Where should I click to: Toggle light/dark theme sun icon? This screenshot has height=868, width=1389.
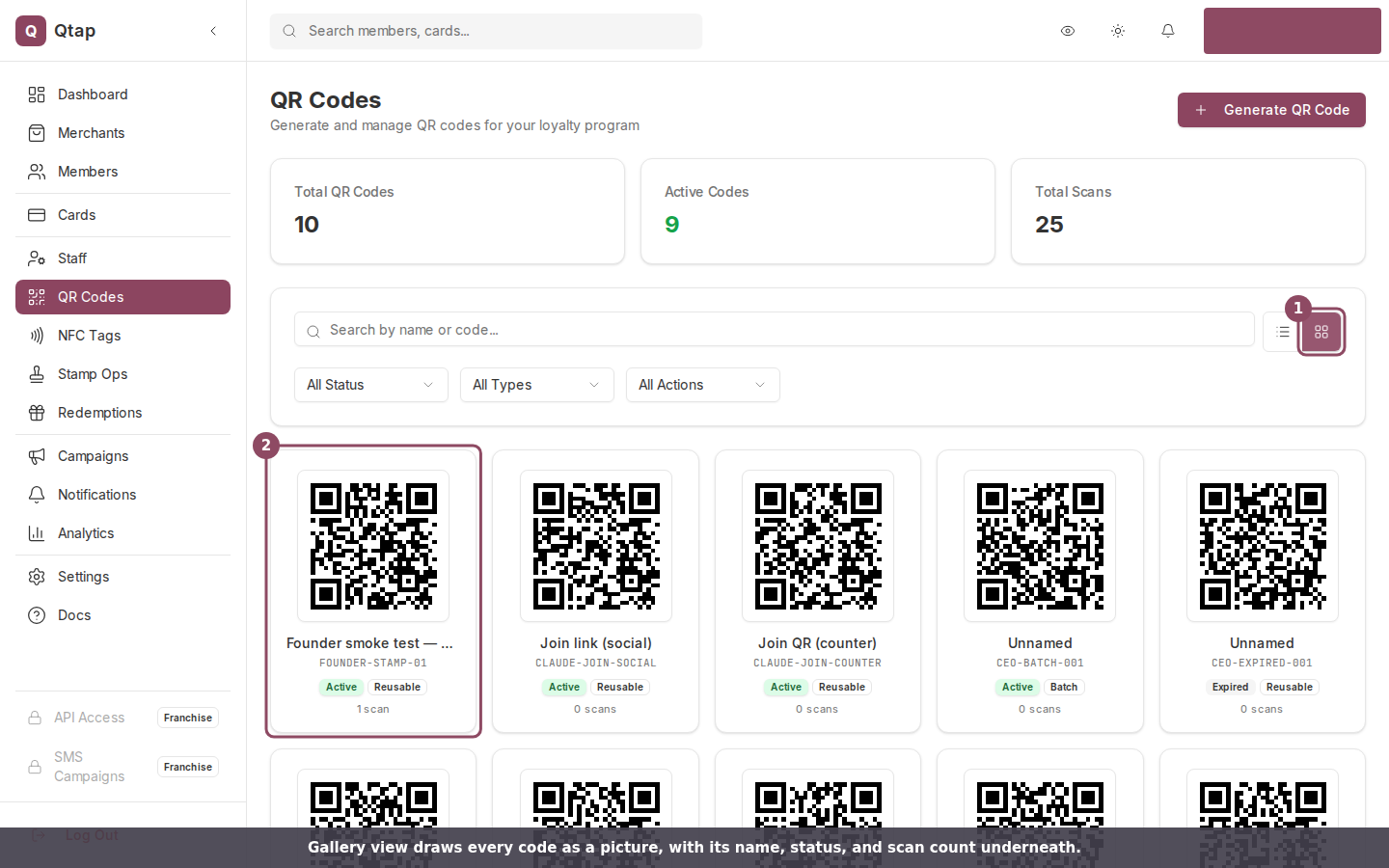[x=1118, y=31]
